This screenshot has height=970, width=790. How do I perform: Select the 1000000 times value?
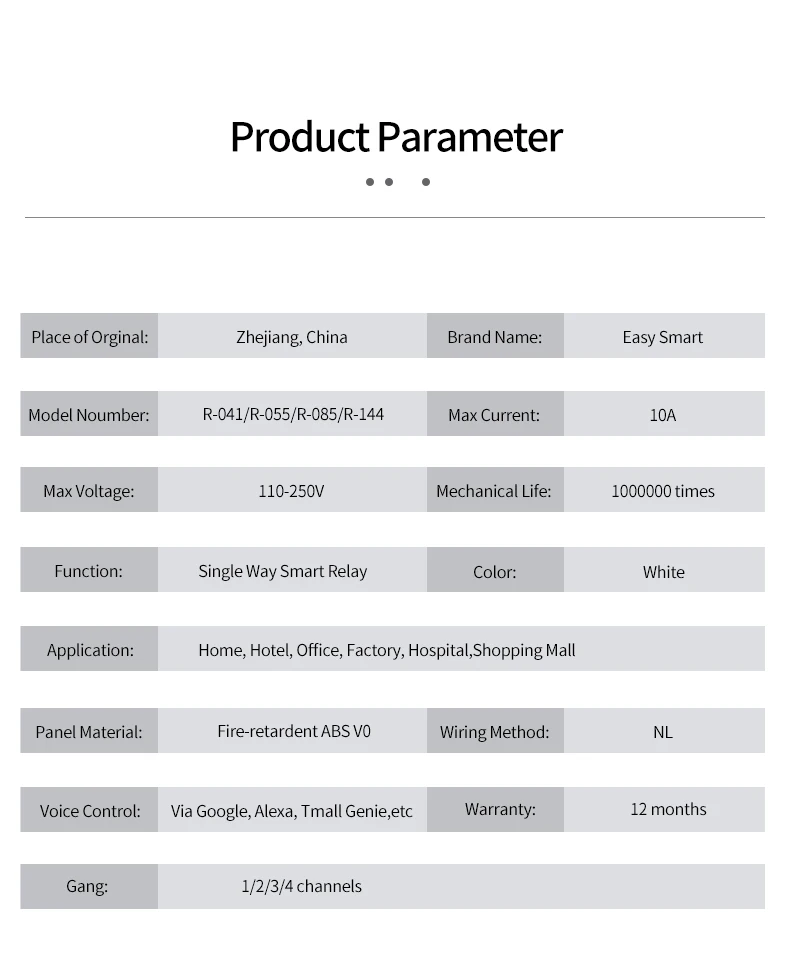[662, 491]
